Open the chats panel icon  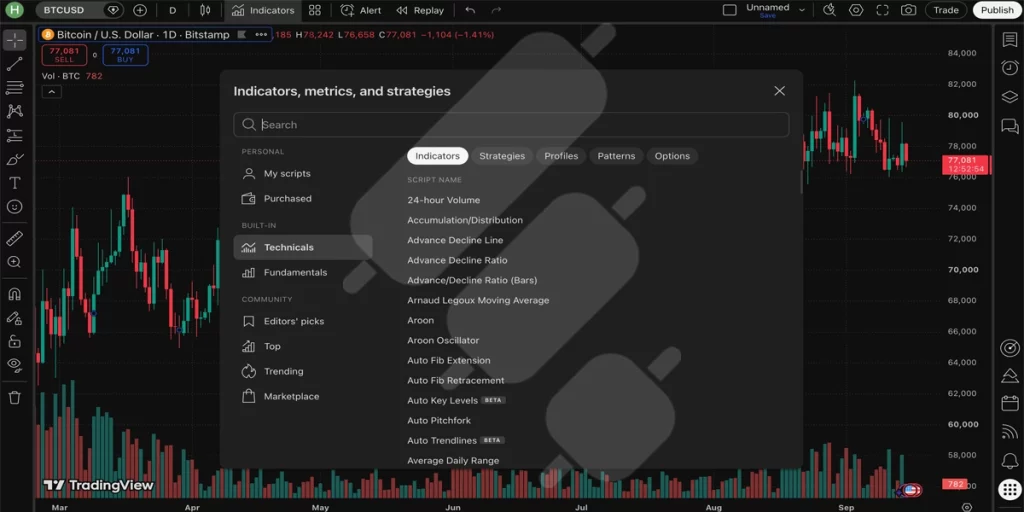tap(1010, 126)
